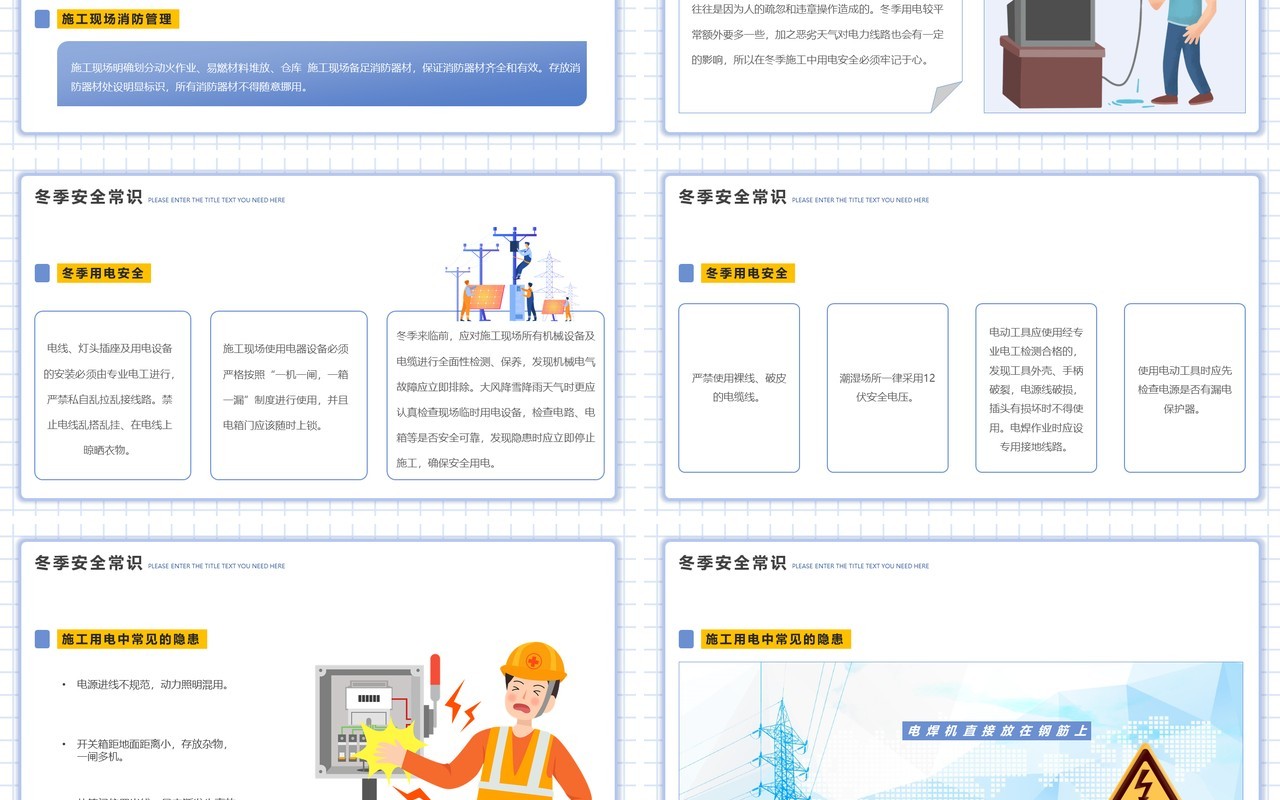Select the 电动工具应使用 text card
The width and height of the screenshot is (1280, 800).
(1036, 388)
